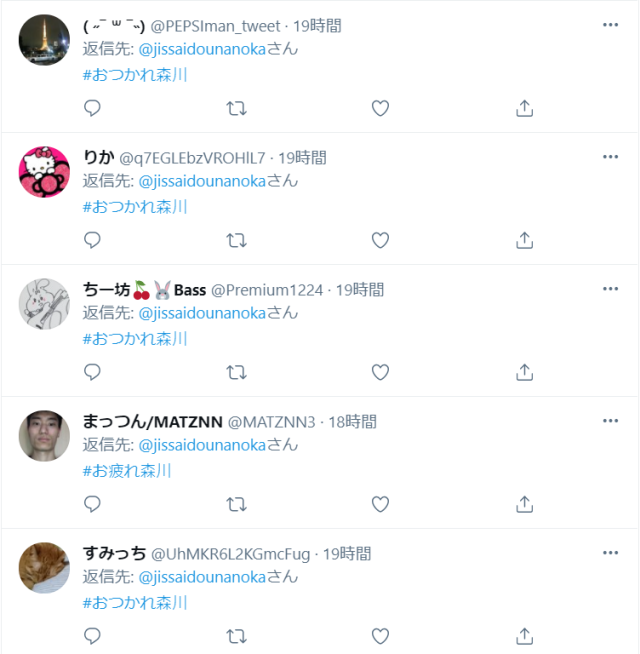
Task: Expand more options on MATZNN3 tweet
Action: [x=610, y=421]
